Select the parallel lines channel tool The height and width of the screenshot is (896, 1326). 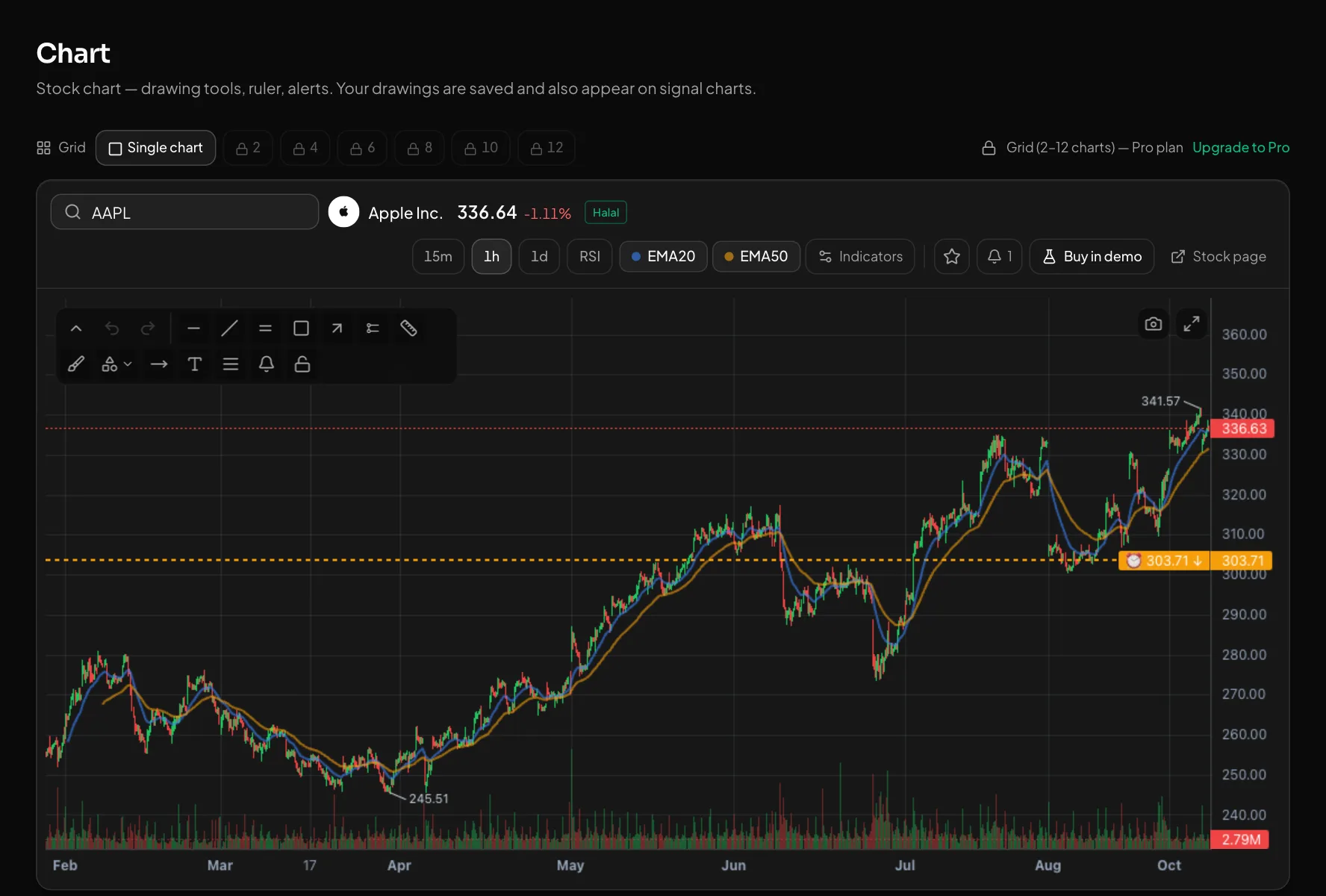[x=265, y=329]
